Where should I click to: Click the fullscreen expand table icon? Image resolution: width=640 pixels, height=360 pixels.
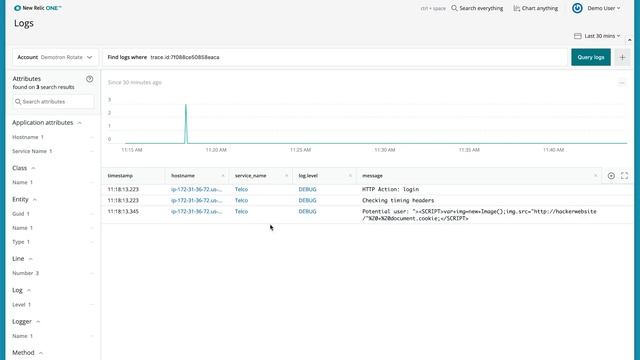624,176
